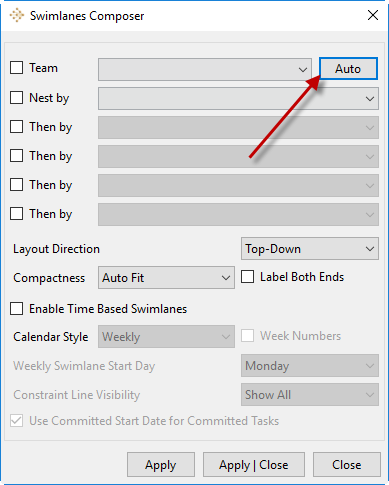This screenshot has width=389, height=485.
Task: Check the first Then by checkbox
Action: point(16,127)
